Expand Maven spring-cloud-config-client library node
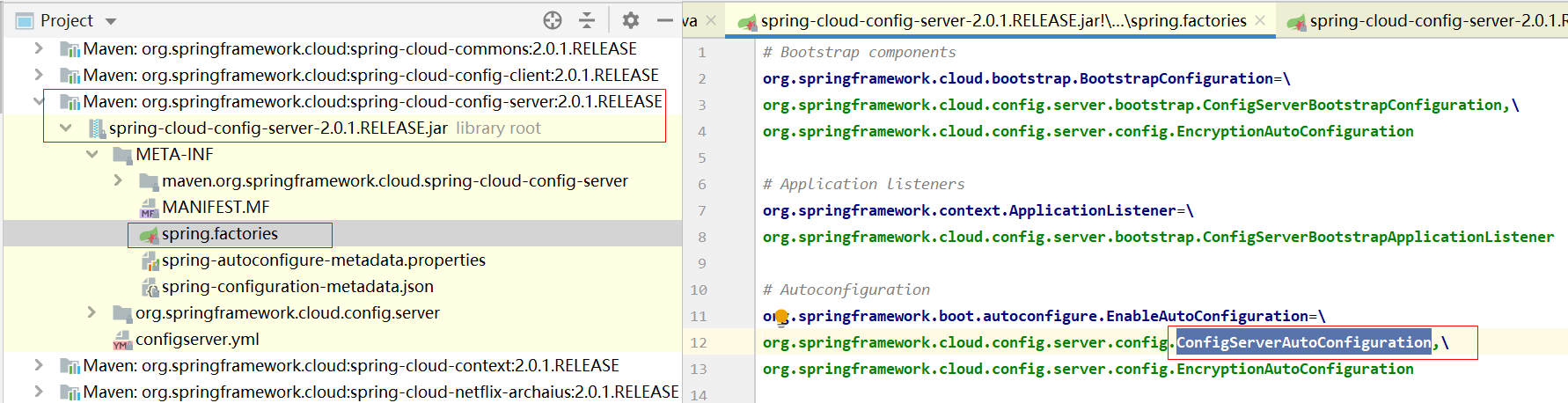This screenshot has height=403, width=1568. pos(39,75)
